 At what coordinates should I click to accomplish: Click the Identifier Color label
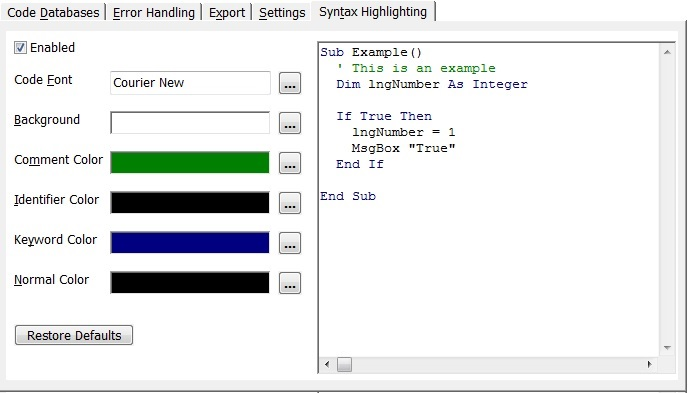[57, 200]
